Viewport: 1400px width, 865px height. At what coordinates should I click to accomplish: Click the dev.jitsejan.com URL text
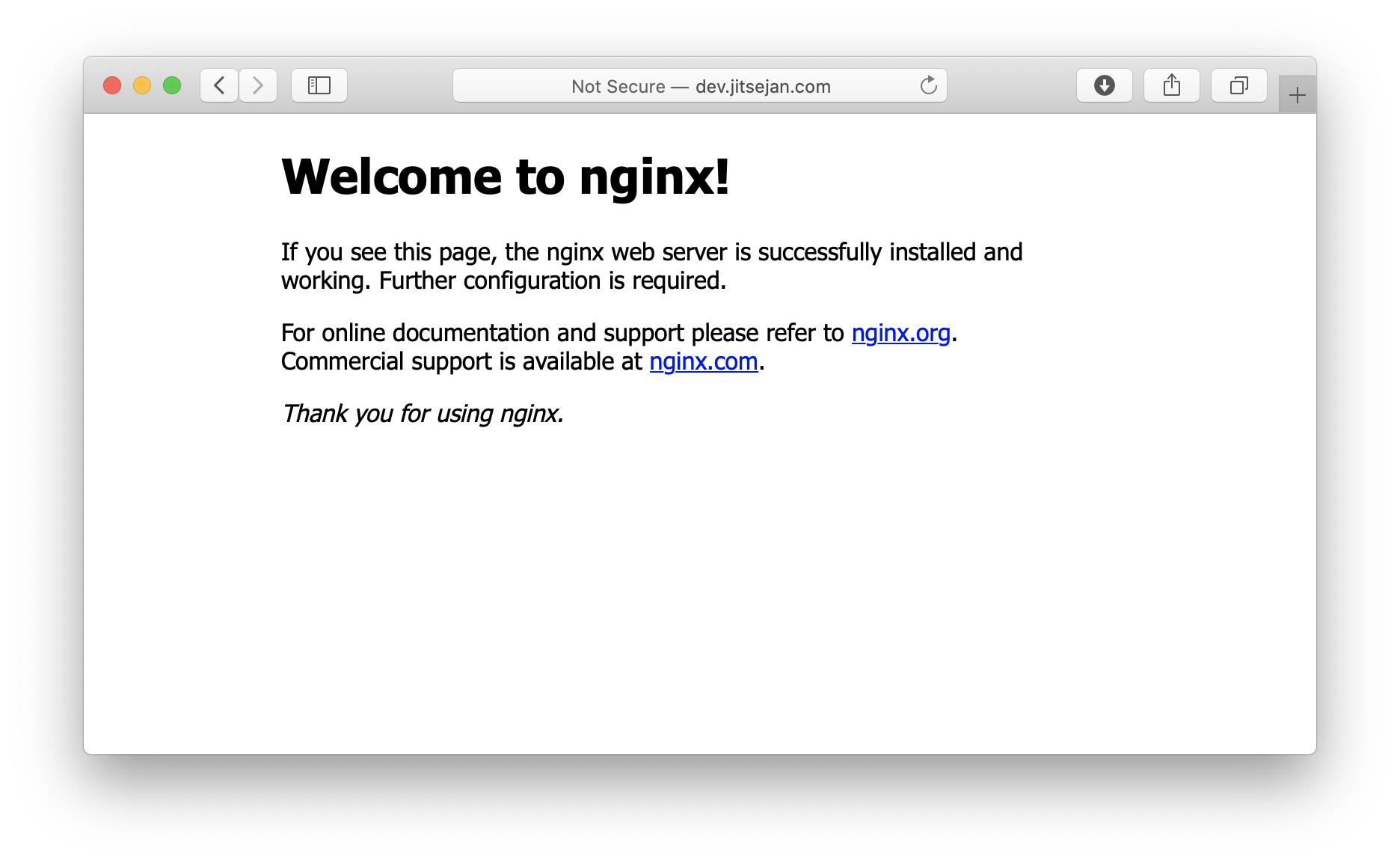click(x=763, y=87)
